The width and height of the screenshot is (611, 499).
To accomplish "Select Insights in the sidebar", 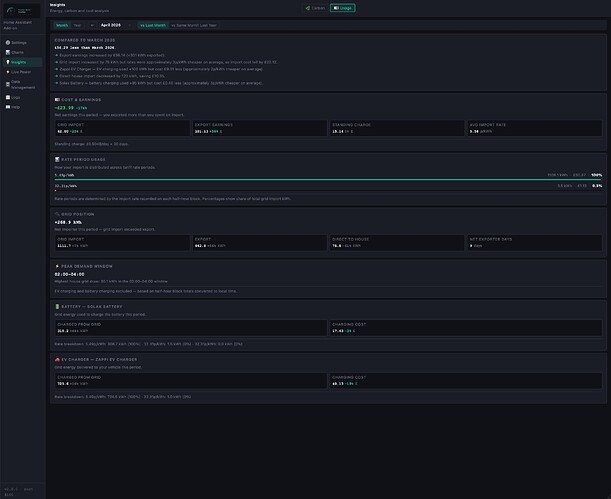I will pos(23,62).
